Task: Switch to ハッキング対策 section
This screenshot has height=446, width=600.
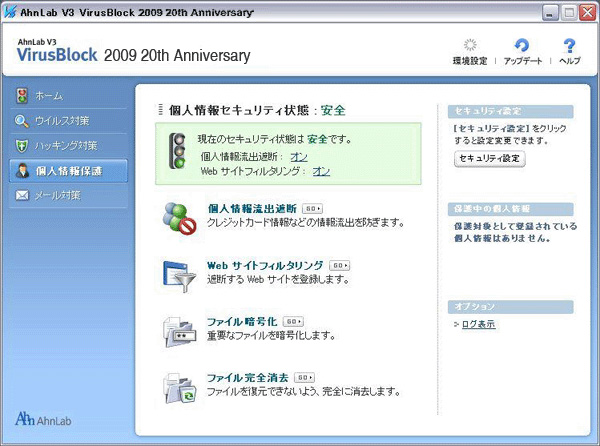Action: coord(68,146)
